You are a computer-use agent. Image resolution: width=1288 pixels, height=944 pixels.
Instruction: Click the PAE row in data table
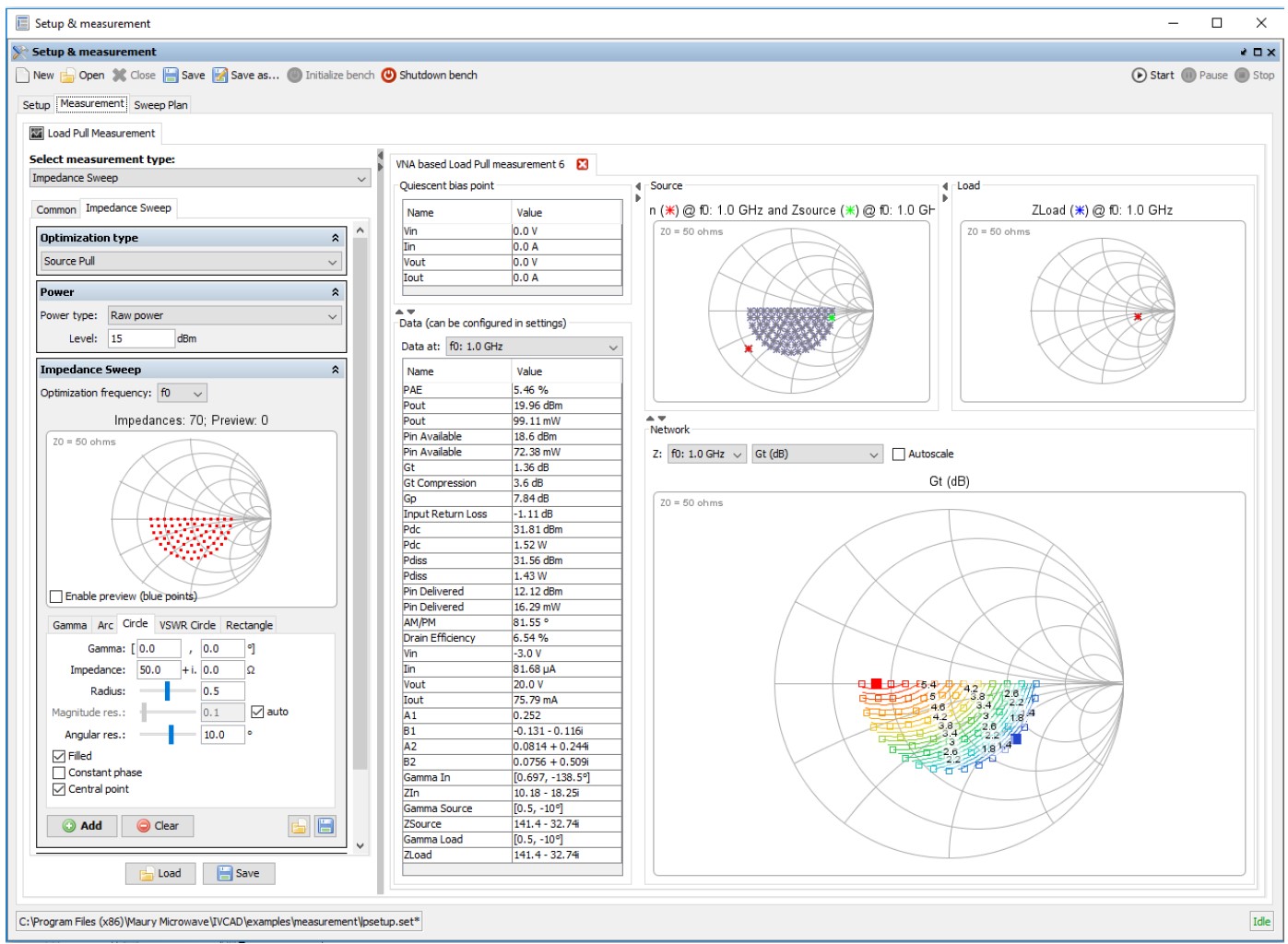point(512,391)
